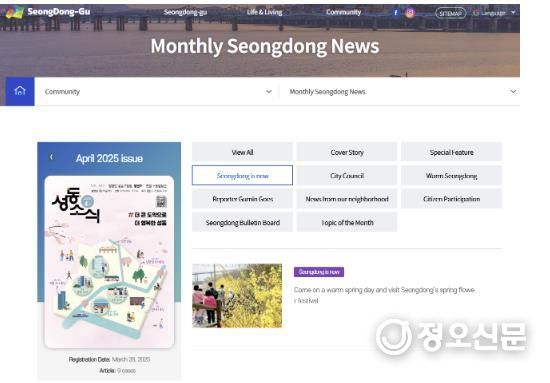Select the Special Feature category
The image size is (550, 383).
[451, 152]
